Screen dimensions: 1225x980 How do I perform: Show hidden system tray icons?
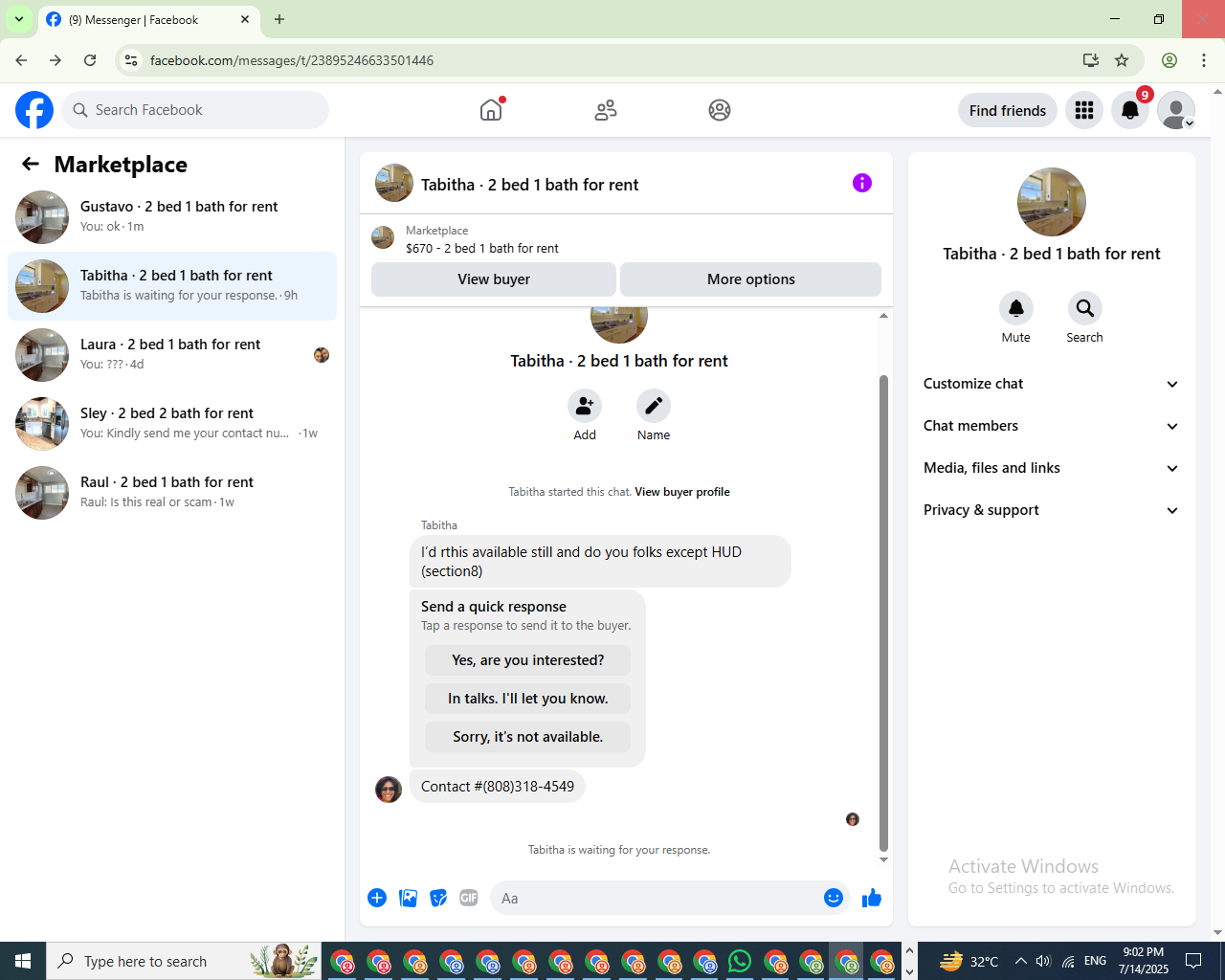click(x=1021, y=961)
